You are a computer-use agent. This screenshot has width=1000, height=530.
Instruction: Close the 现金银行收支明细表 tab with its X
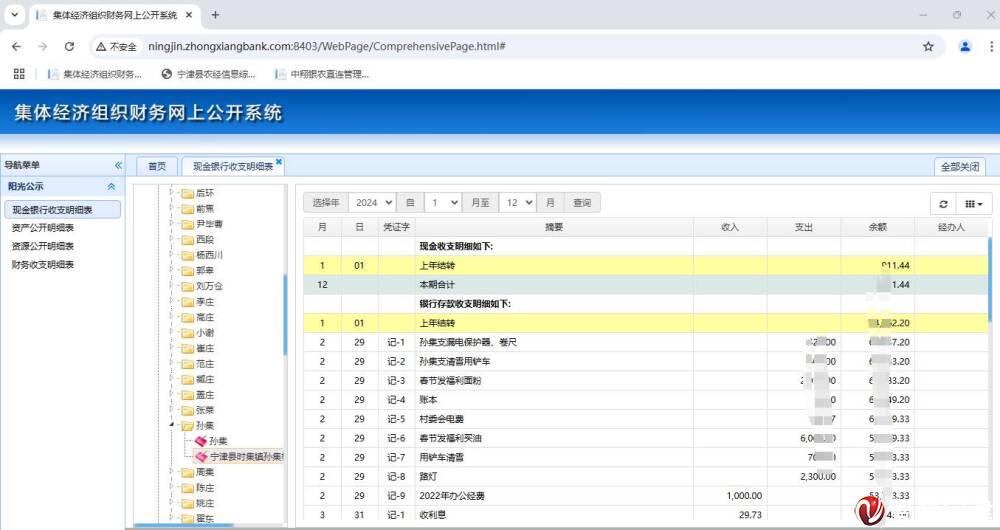[x=279, y=161]
